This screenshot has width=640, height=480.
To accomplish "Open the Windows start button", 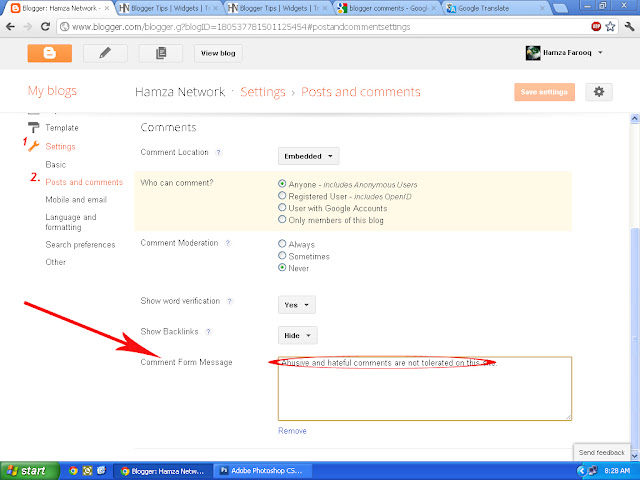I will point(29,471).
